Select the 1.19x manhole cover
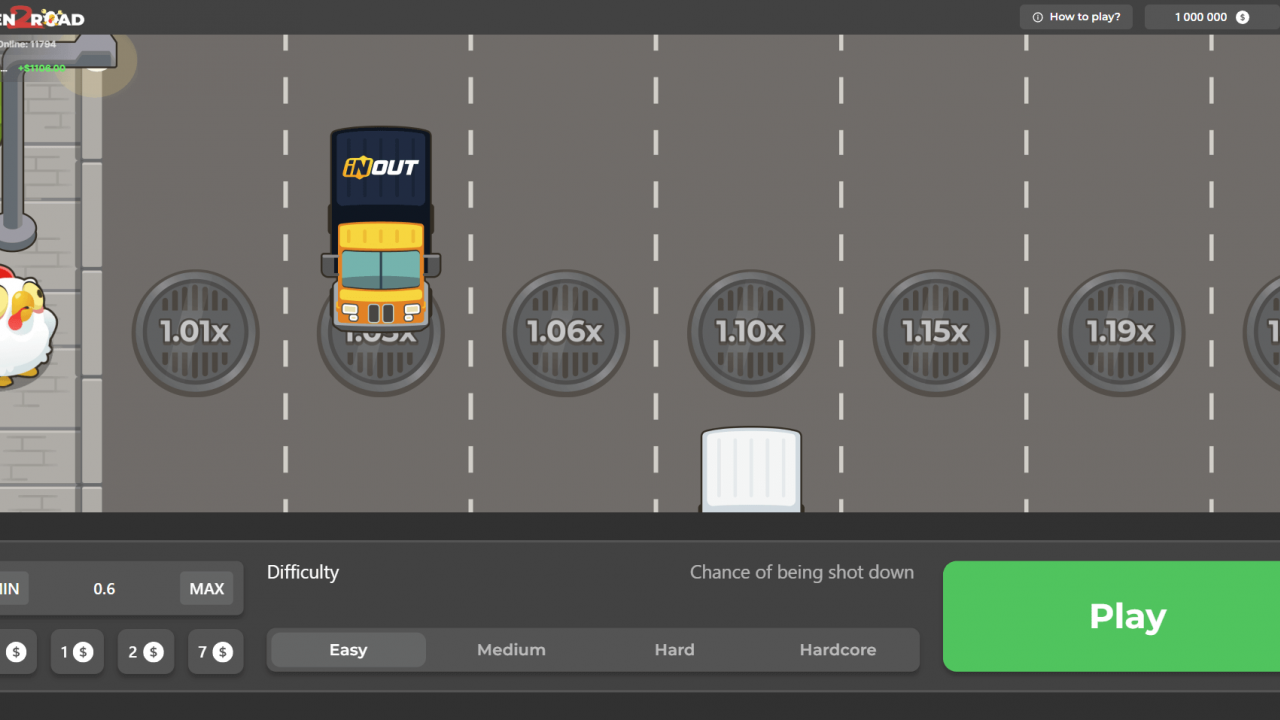The width and height of the screenshot is (1280, 720). [x=1120, y=332]
